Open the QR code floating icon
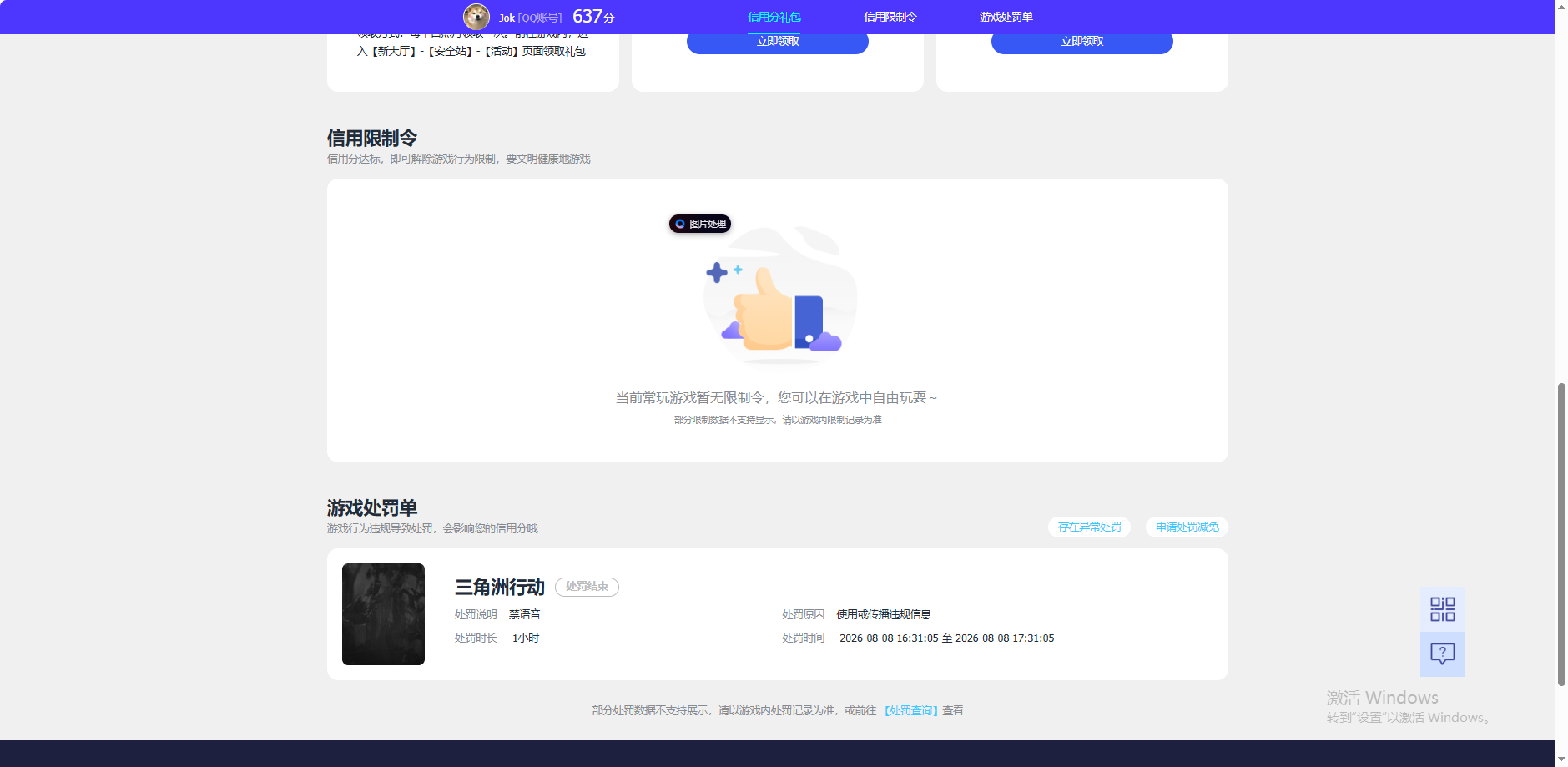The image size is (1568, 767). pyautogui.click(x=1442, y=609)
